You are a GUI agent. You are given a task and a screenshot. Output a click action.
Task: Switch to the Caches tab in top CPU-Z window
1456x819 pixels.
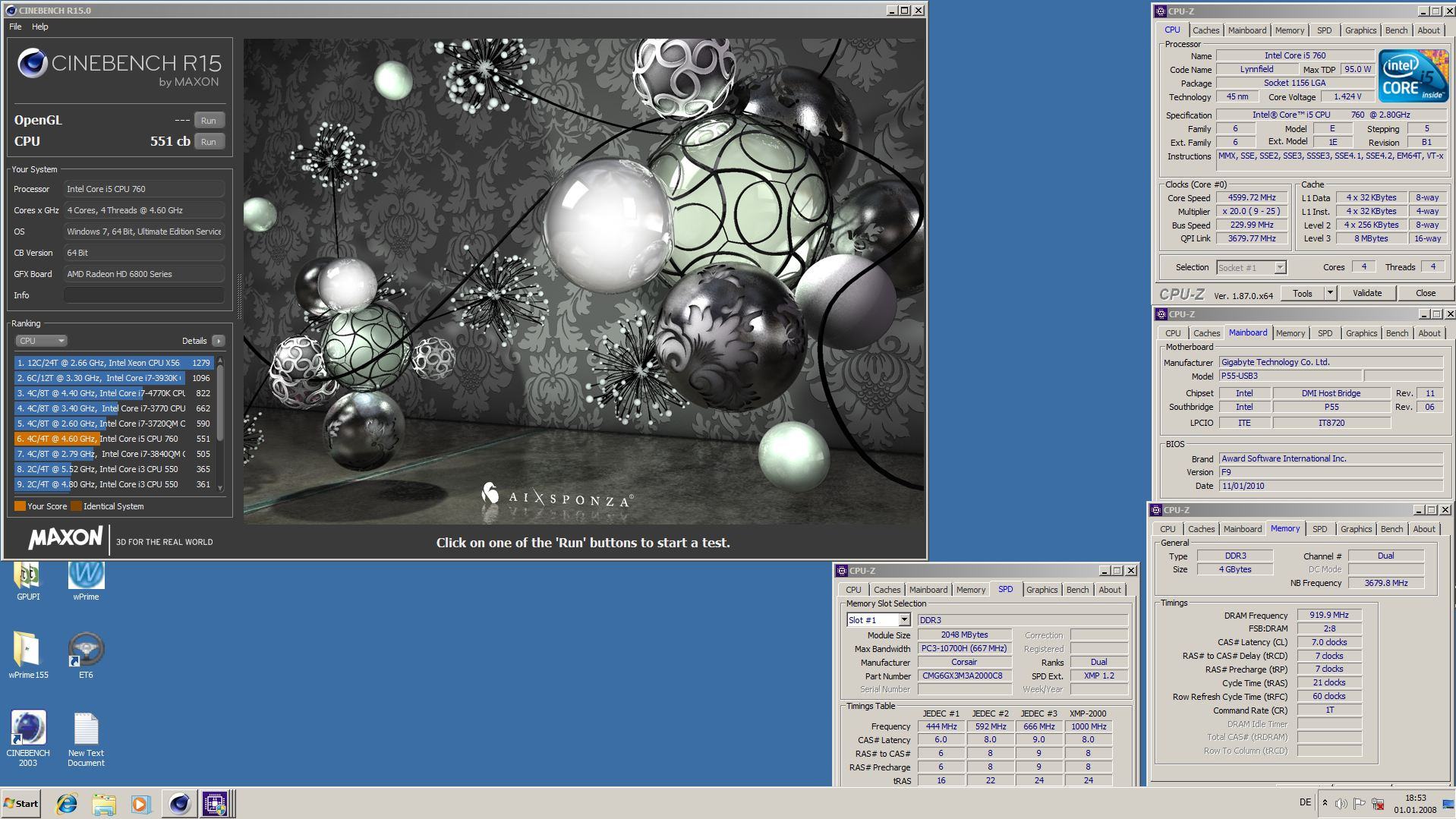(x=1205, y=30)
